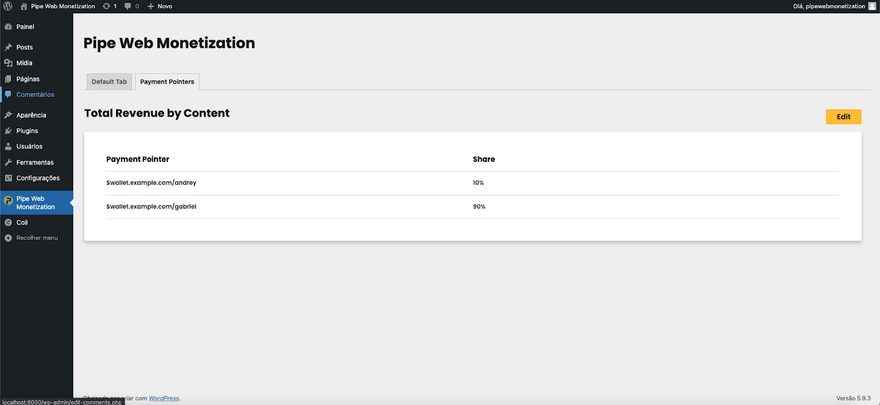Open the Novo new content menu

[160, 6]
